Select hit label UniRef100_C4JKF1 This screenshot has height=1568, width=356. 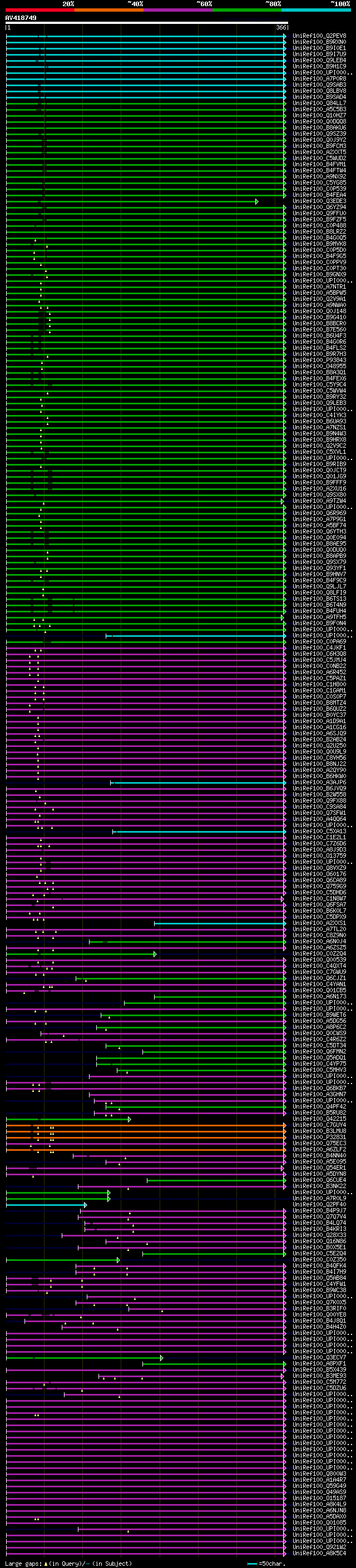point(319,647)
